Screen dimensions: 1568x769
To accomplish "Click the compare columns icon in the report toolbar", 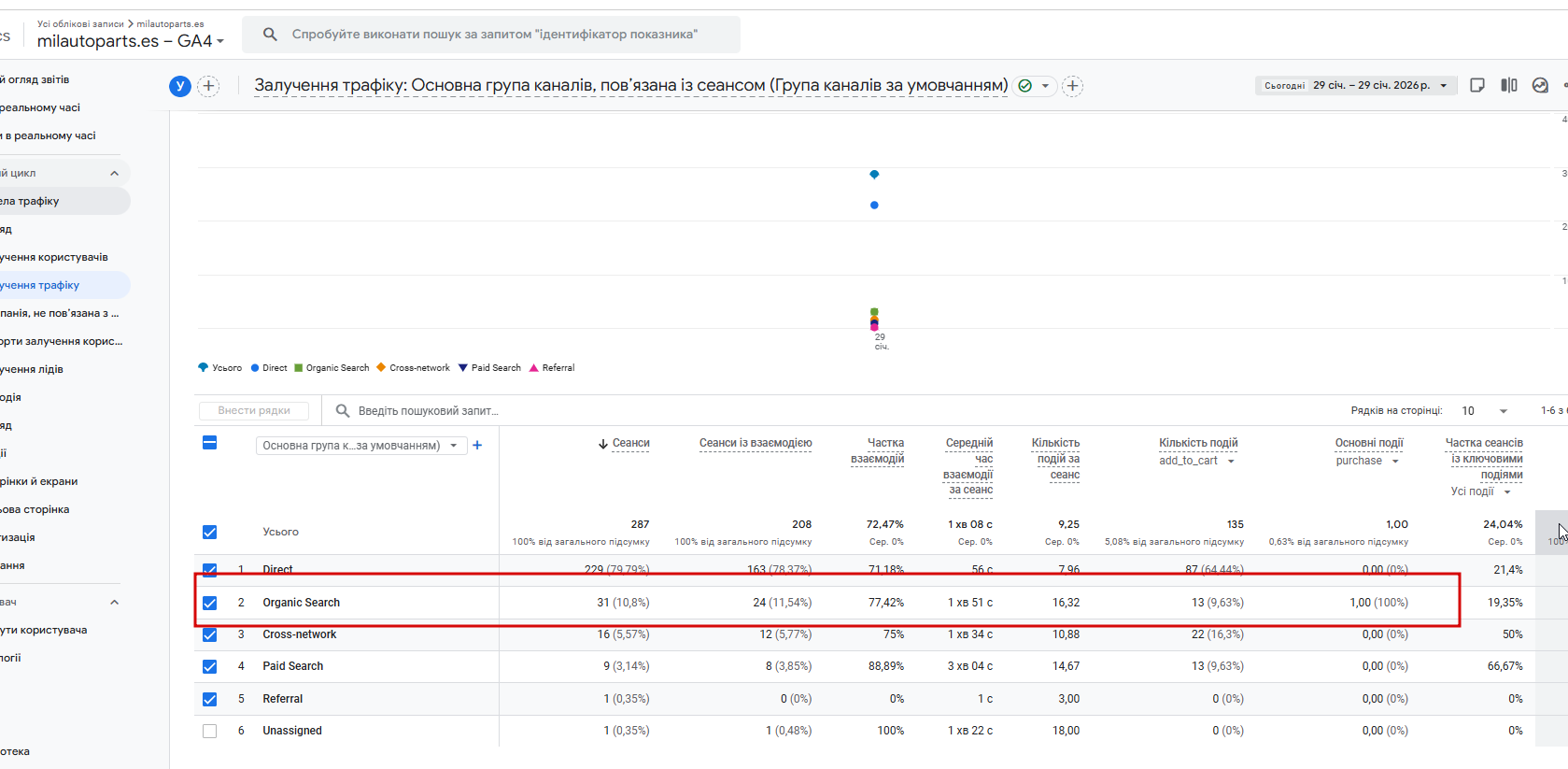I will 1509,85.
